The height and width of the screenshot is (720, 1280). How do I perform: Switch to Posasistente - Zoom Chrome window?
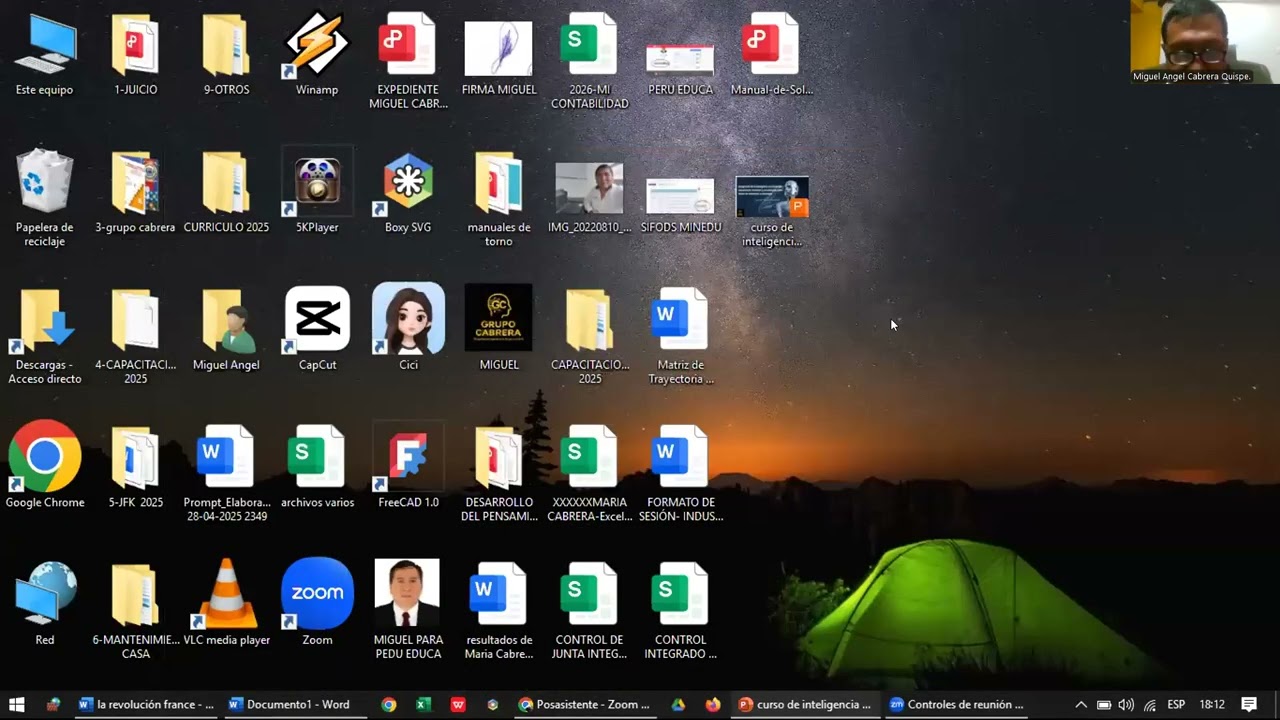(584, 704)
